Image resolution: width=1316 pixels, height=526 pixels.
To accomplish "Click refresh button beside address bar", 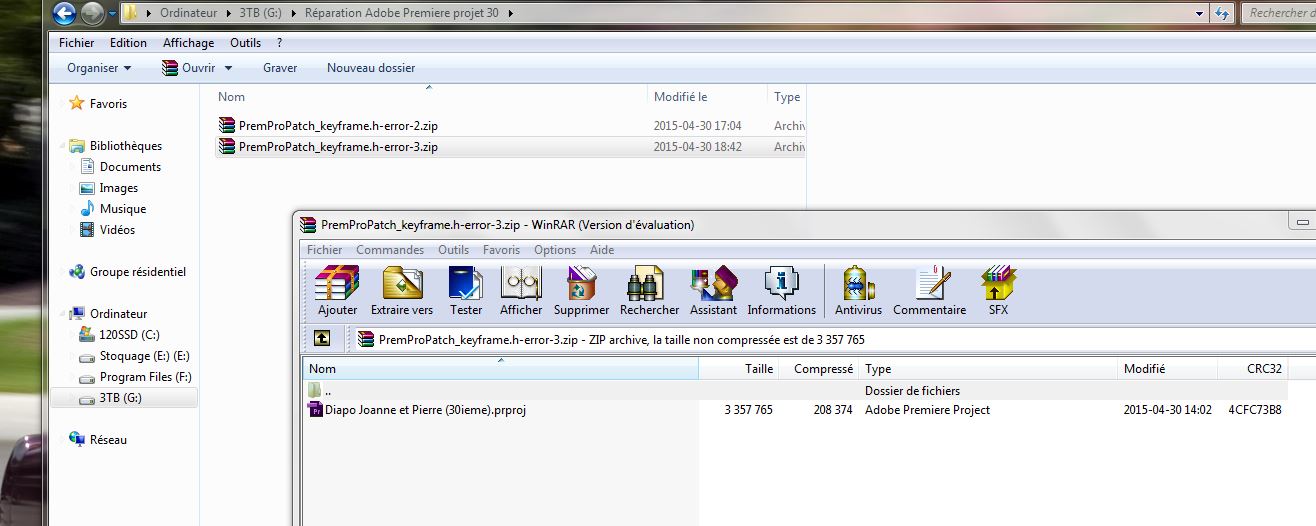I will (1221, 13).
